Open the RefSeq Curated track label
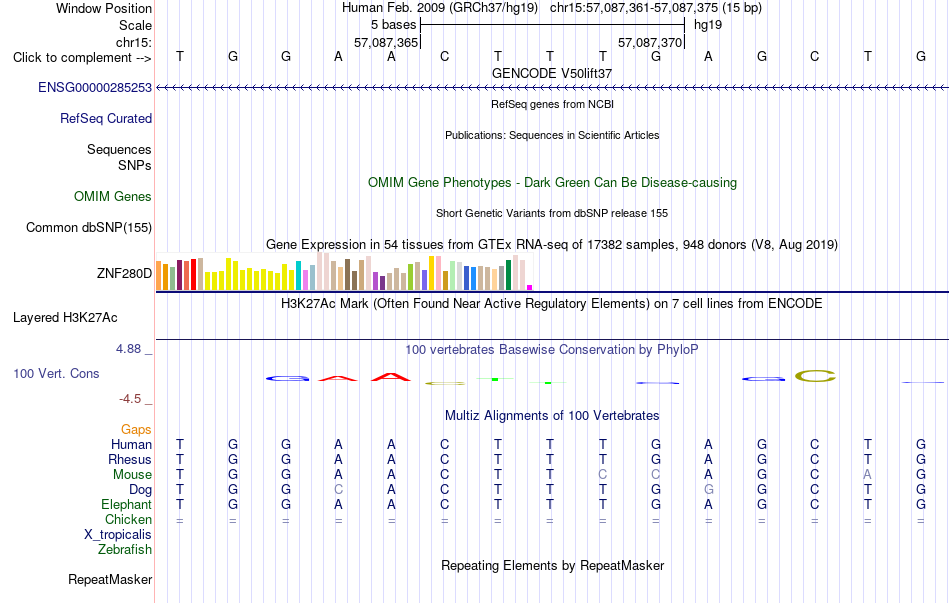The width and height of the screenshot is (950, 603). (x=106, y=118)
